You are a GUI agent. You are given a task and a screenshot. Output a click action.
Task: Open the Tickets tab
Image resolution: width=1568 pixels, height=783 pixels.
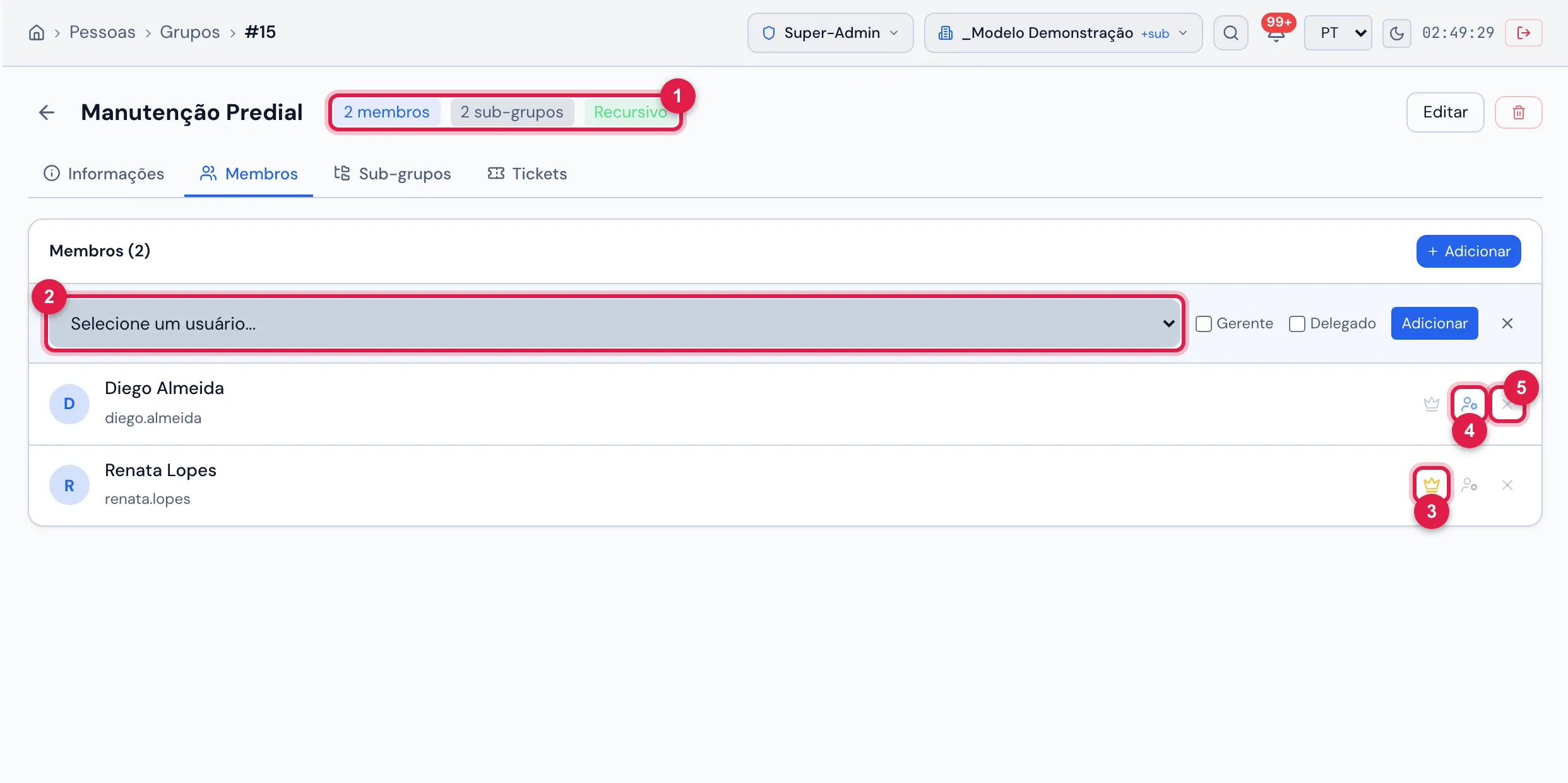point(527,174)
